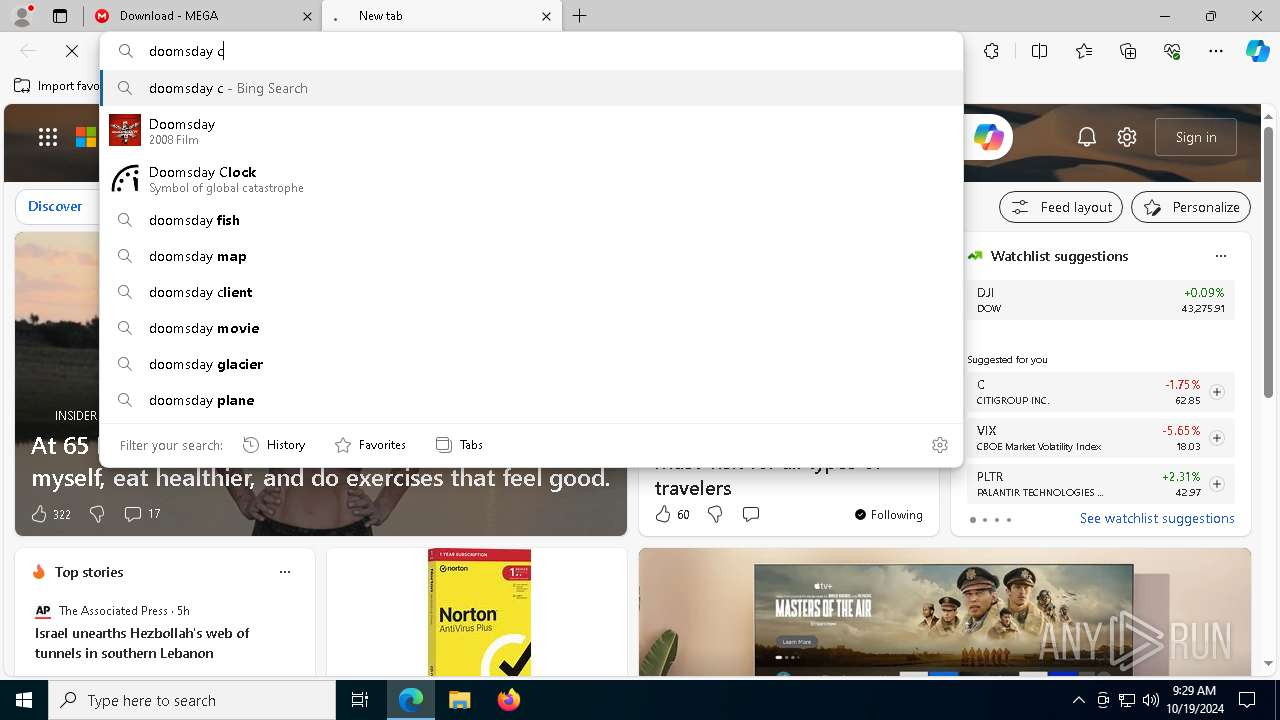The width and height of the screenshot is (1280, 720).
Task: Click the Sign in button
Action: pyautogui.click(x=1196, y=137)
